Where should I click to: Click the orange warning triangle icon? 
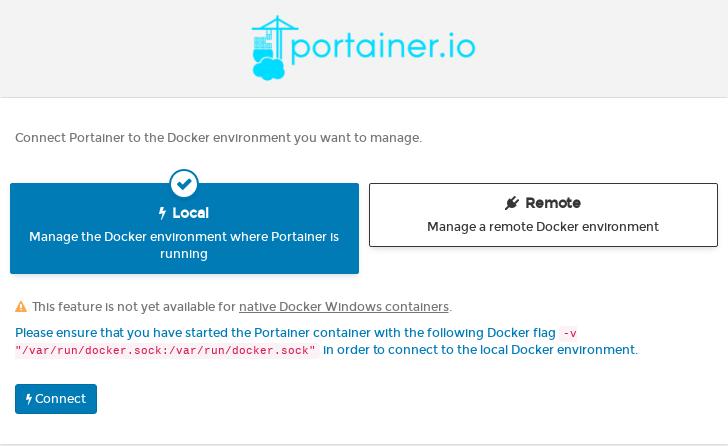(21, 307)
